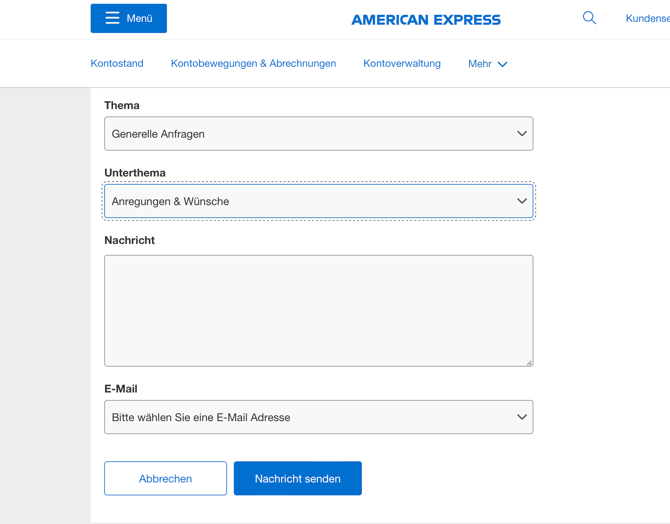Expand the Mehr navigation menu
670x524 pixels.
480,63
